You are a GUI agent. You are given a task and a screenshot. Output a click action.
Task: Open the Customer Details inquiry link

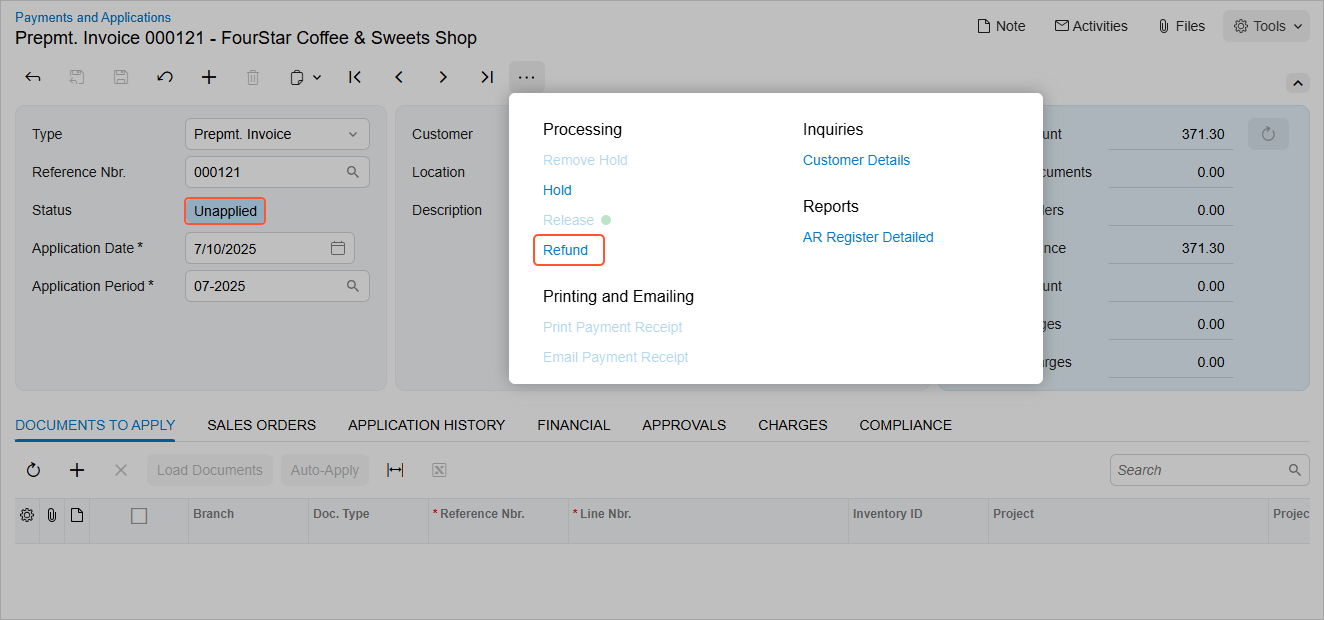pyautogui.click(x=856, y=160)
